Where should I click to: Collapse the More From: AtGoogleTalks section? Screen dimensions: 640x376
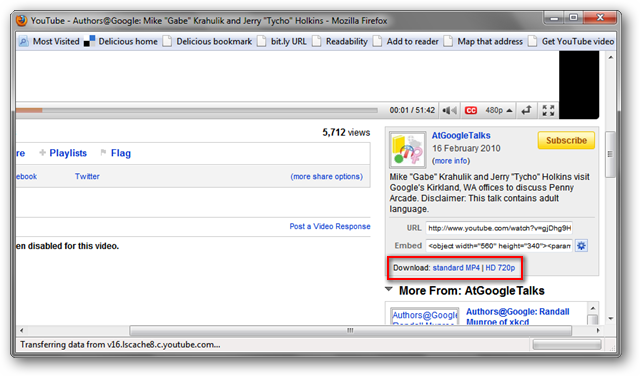coord(389,289)
